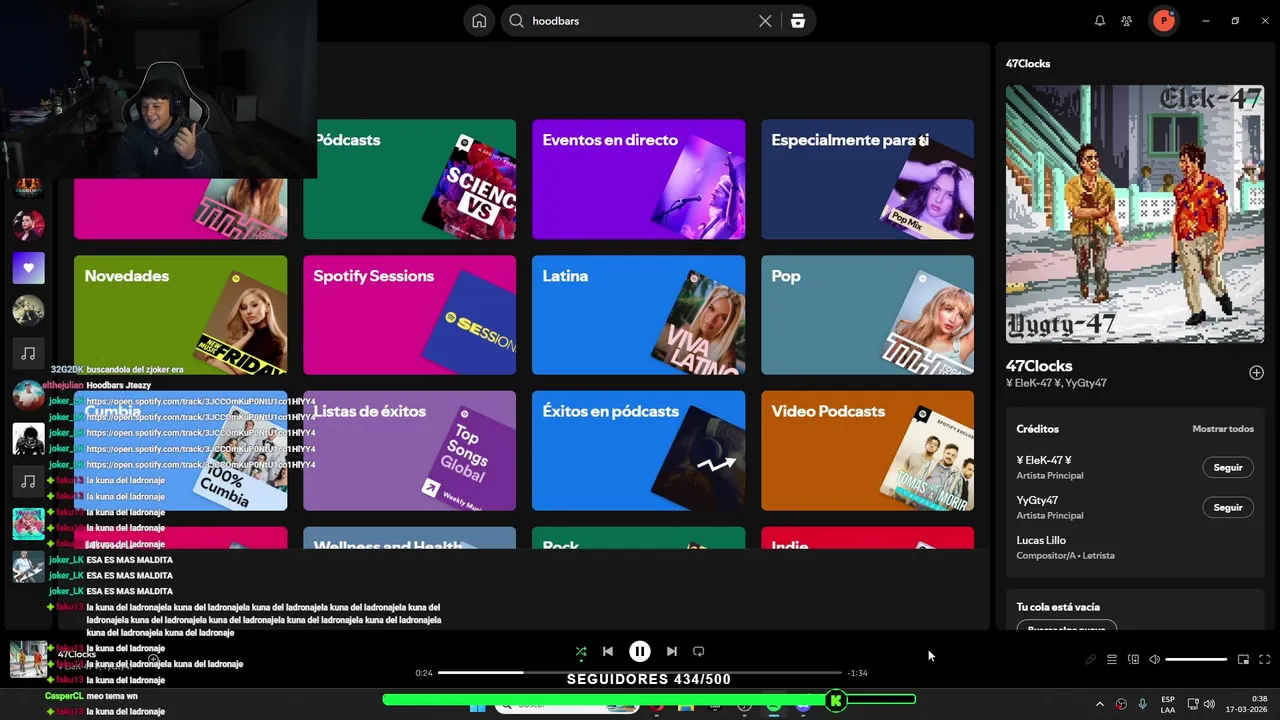1280x720 pixels.
Task: Open the Browse icon beside search
Action: pyautogui.click(x=797, y=21)
